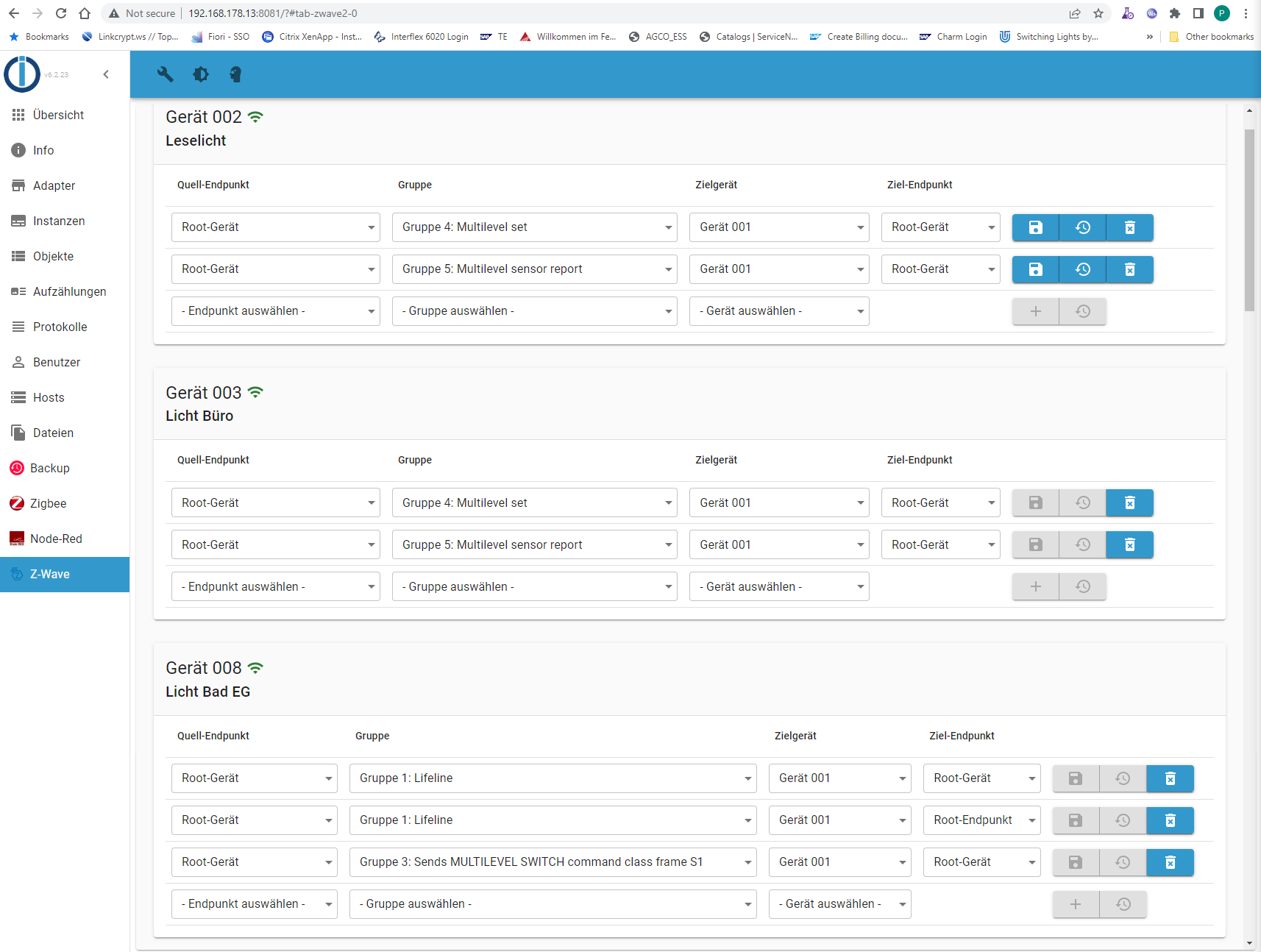
Task: Toggle the theme brightness icon in toolbar
Action: coord(201,74)
